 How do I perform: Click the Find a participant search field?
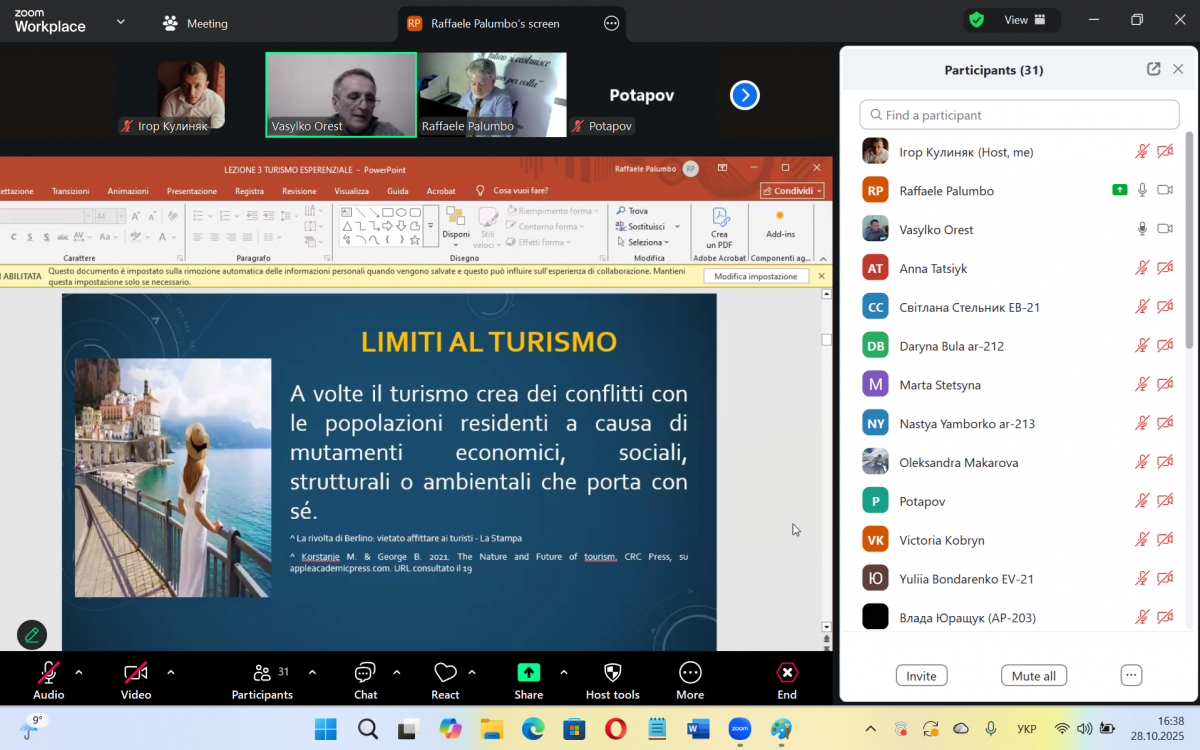(x=1019, y=115)
